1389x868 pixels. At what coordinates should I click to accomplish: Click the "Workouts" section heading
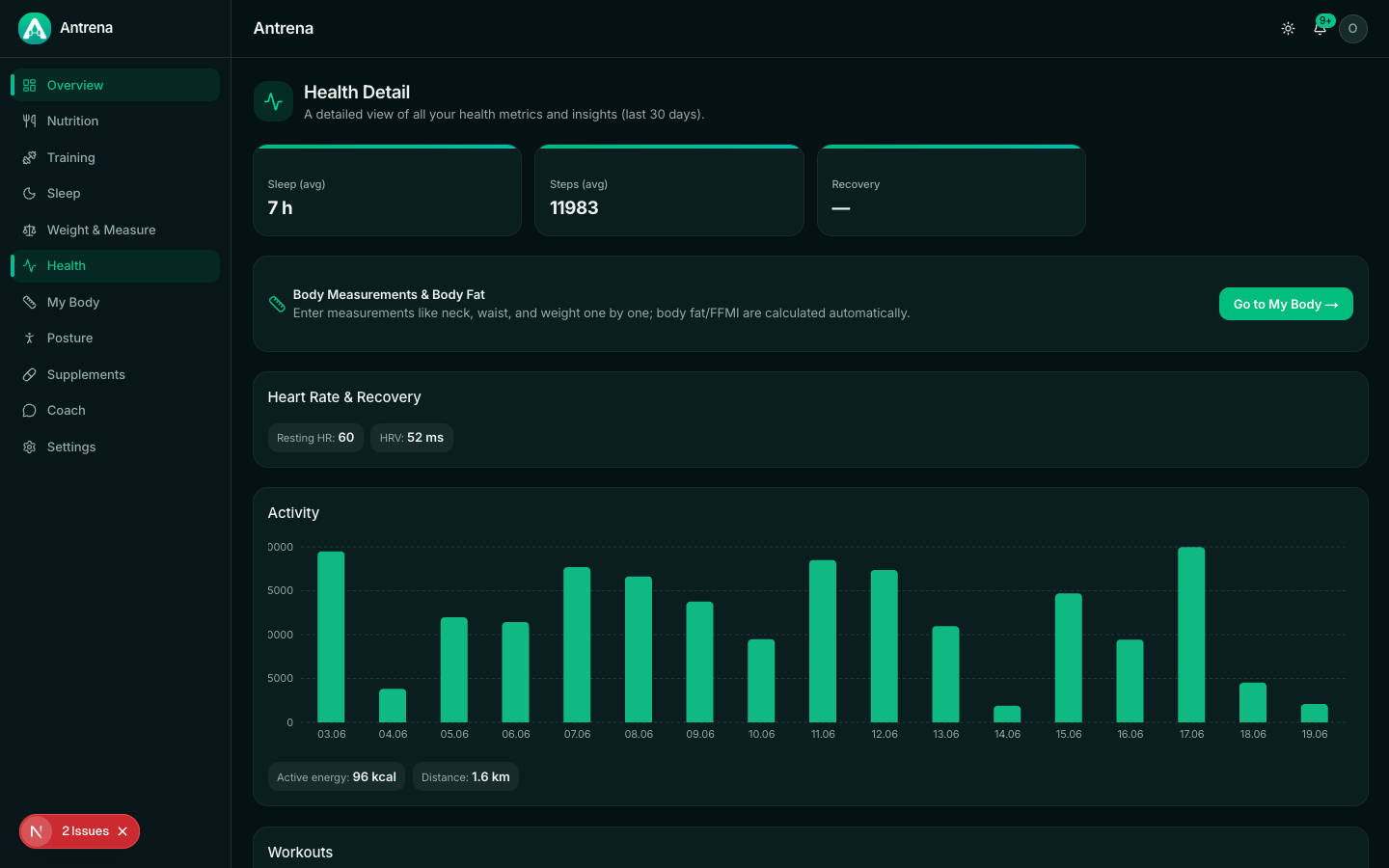click(300, 853)
